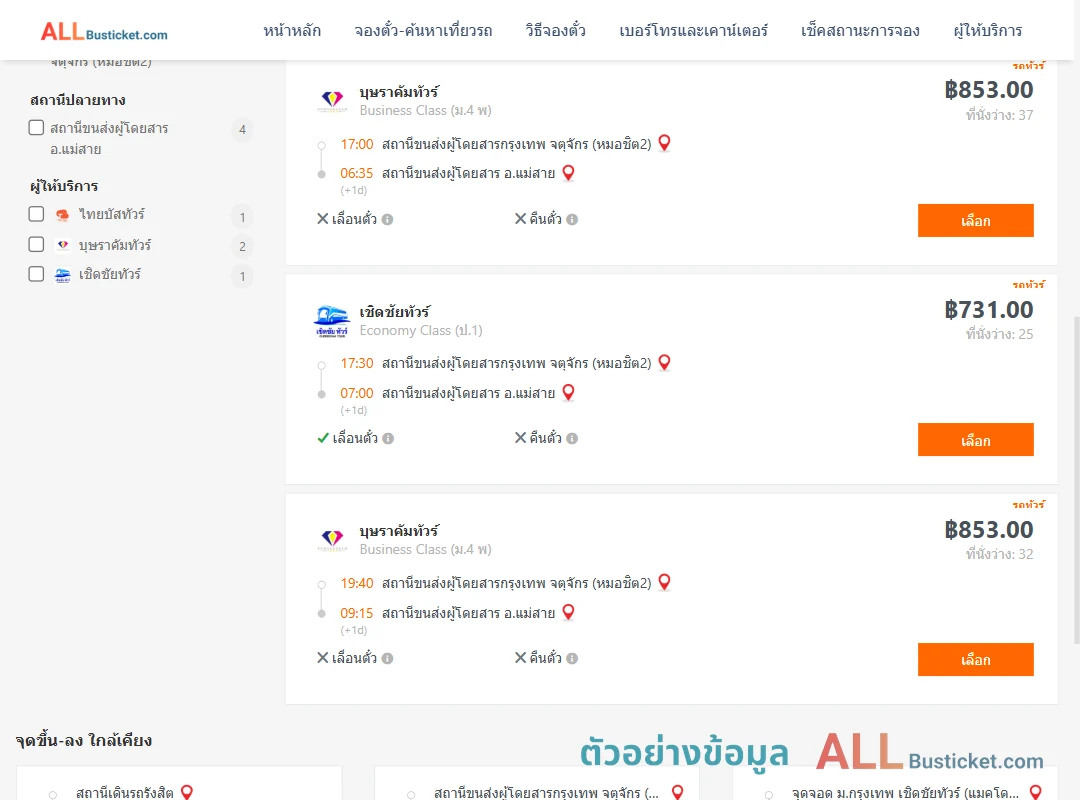The image size is (1080, 800).
Task: Click info icon next to คืนตั๋ว in 17:00 trip
Action: point(572,219)
